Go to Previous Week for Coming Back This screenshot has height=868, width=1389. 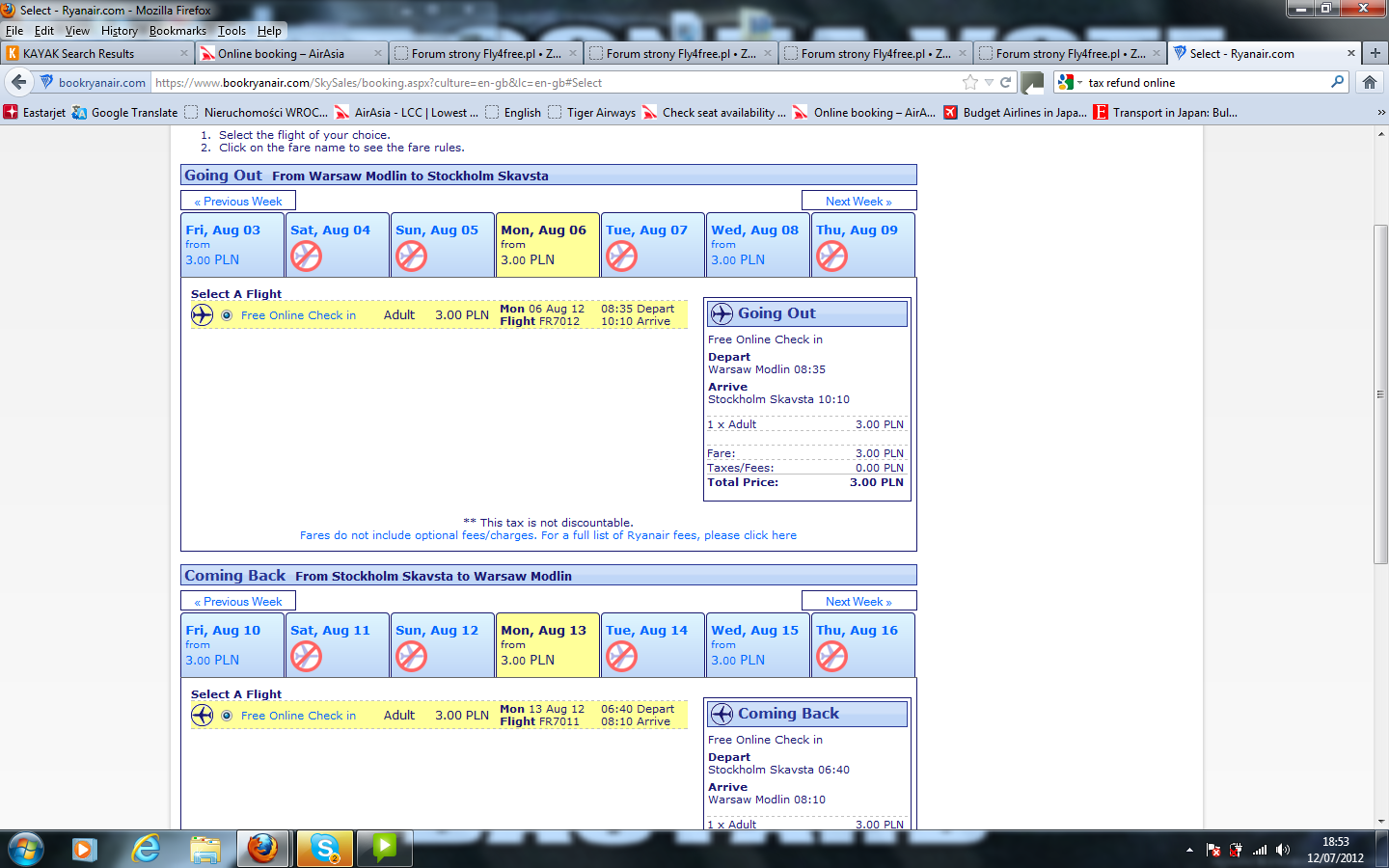pos(238,602)
